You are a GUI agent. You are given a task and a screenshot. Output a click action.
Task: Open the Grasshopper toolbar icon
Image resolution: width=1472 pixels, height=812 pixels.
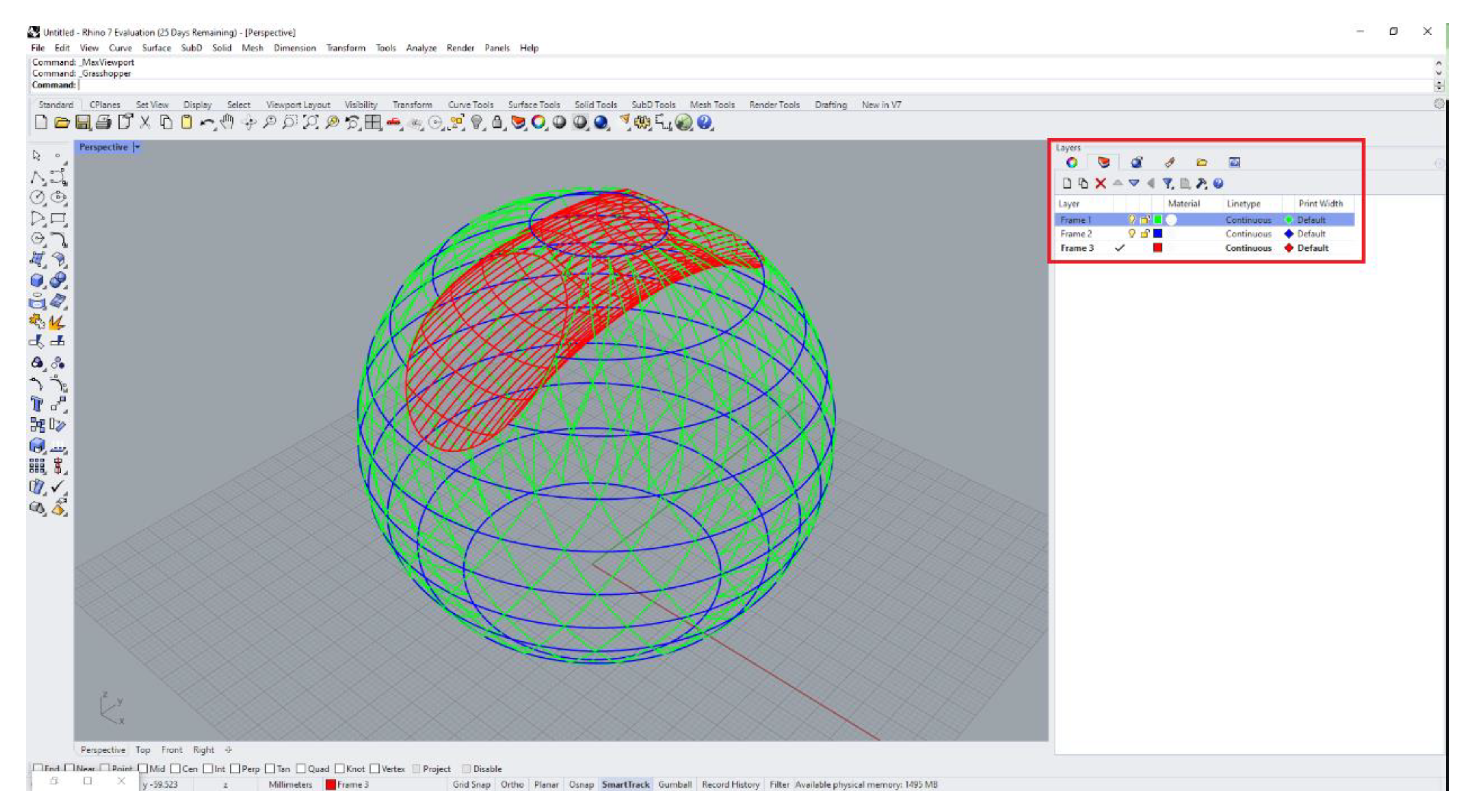click(x=683, y=122)
